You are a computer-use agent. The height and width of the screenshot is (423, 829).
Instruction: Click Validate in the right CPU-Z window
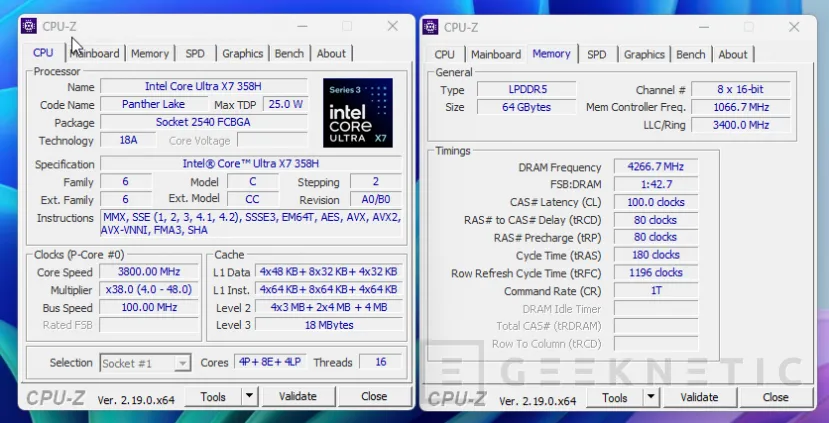click(699, 397)
